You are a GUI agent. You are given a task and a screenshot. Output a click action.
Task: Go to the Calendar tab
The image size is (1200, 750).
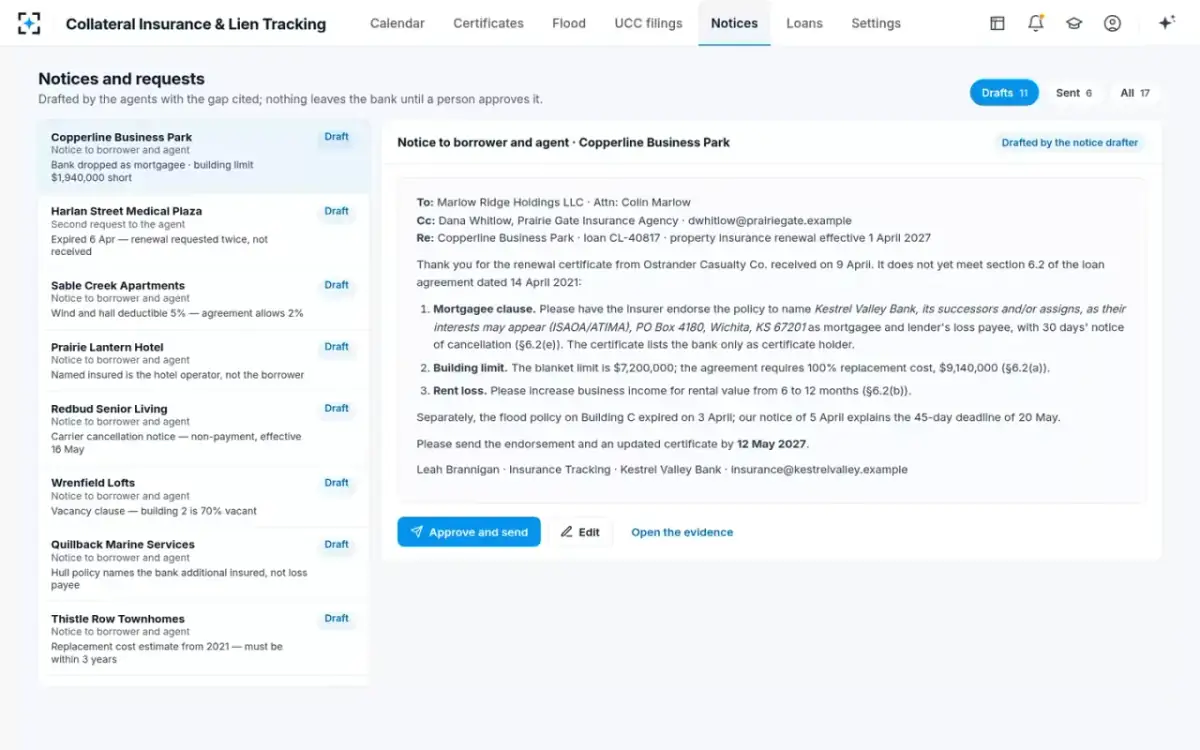pos(397,23)
